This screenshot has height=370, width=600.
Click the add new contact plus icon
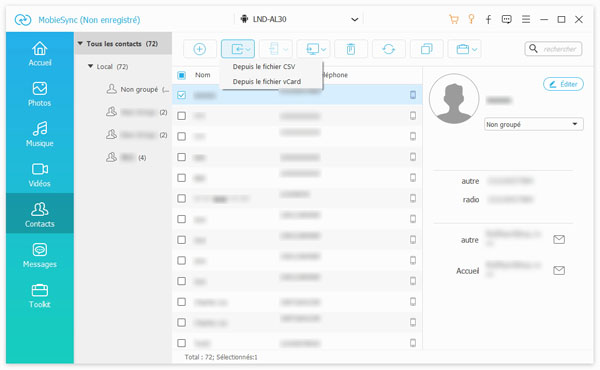point(200,49)
